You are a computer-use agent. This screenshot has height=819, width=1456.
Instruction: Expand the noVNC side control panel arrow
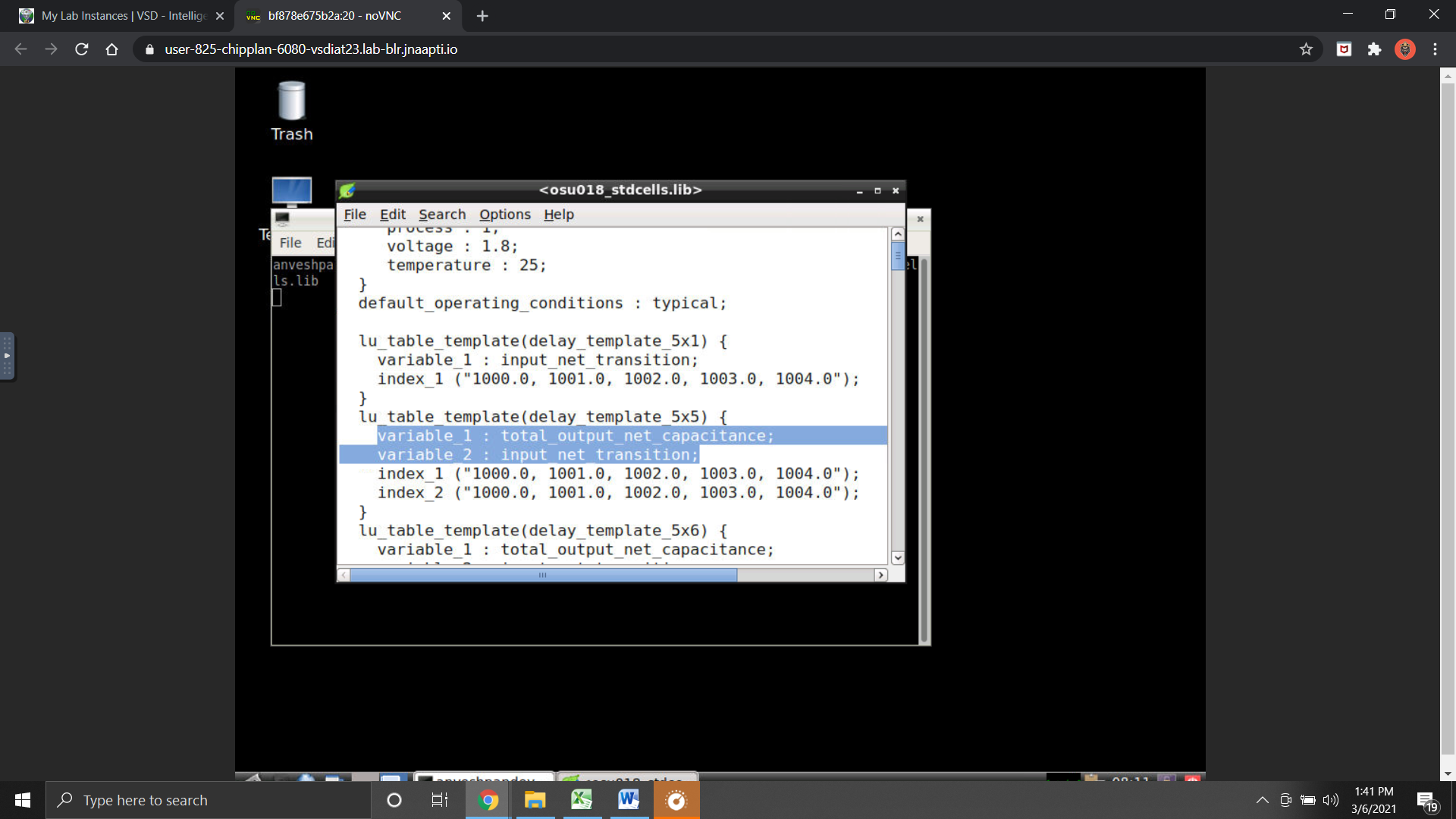[x=8, y=356]
